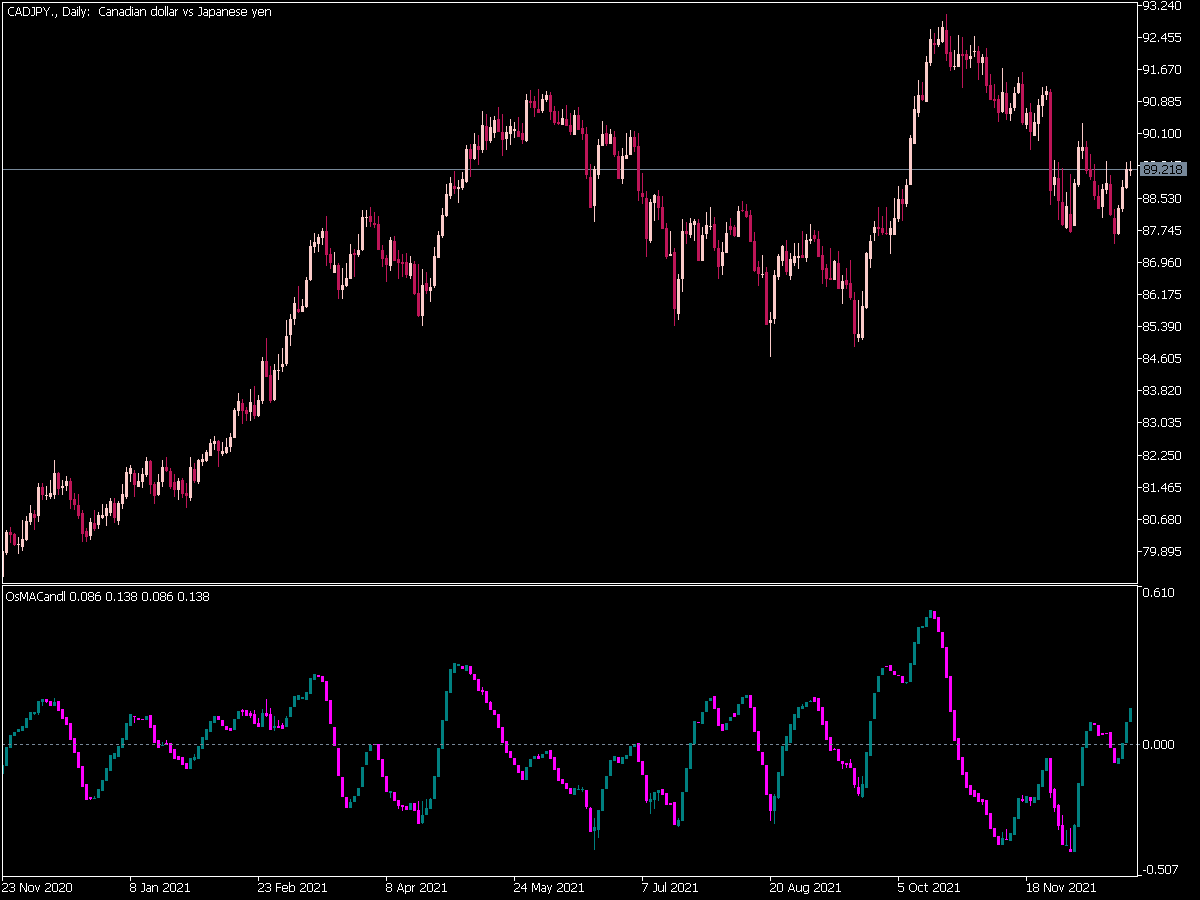Click the 8 Jan 2021 date label
Viewport: 1200px width, 900px height.
tap(161, 887)
